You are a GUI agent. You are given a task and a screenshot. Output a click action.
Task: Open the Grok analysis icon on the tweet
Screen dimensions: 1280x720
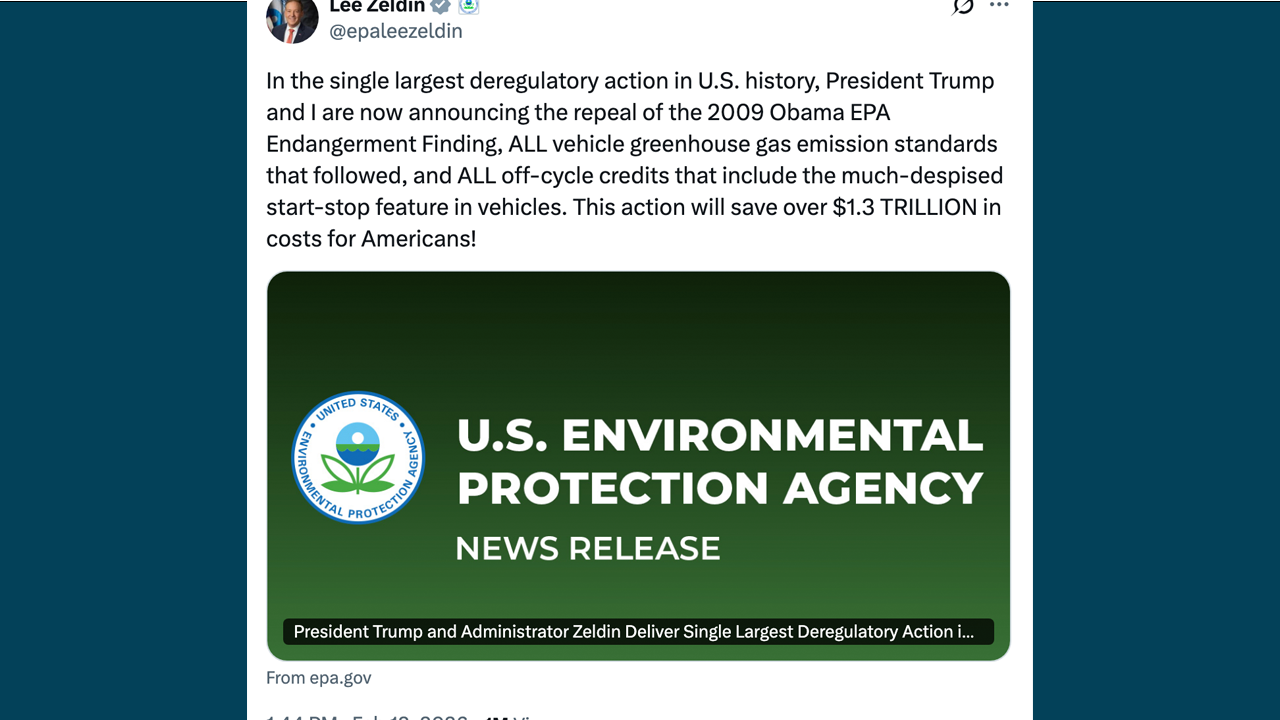coord(961,8)
